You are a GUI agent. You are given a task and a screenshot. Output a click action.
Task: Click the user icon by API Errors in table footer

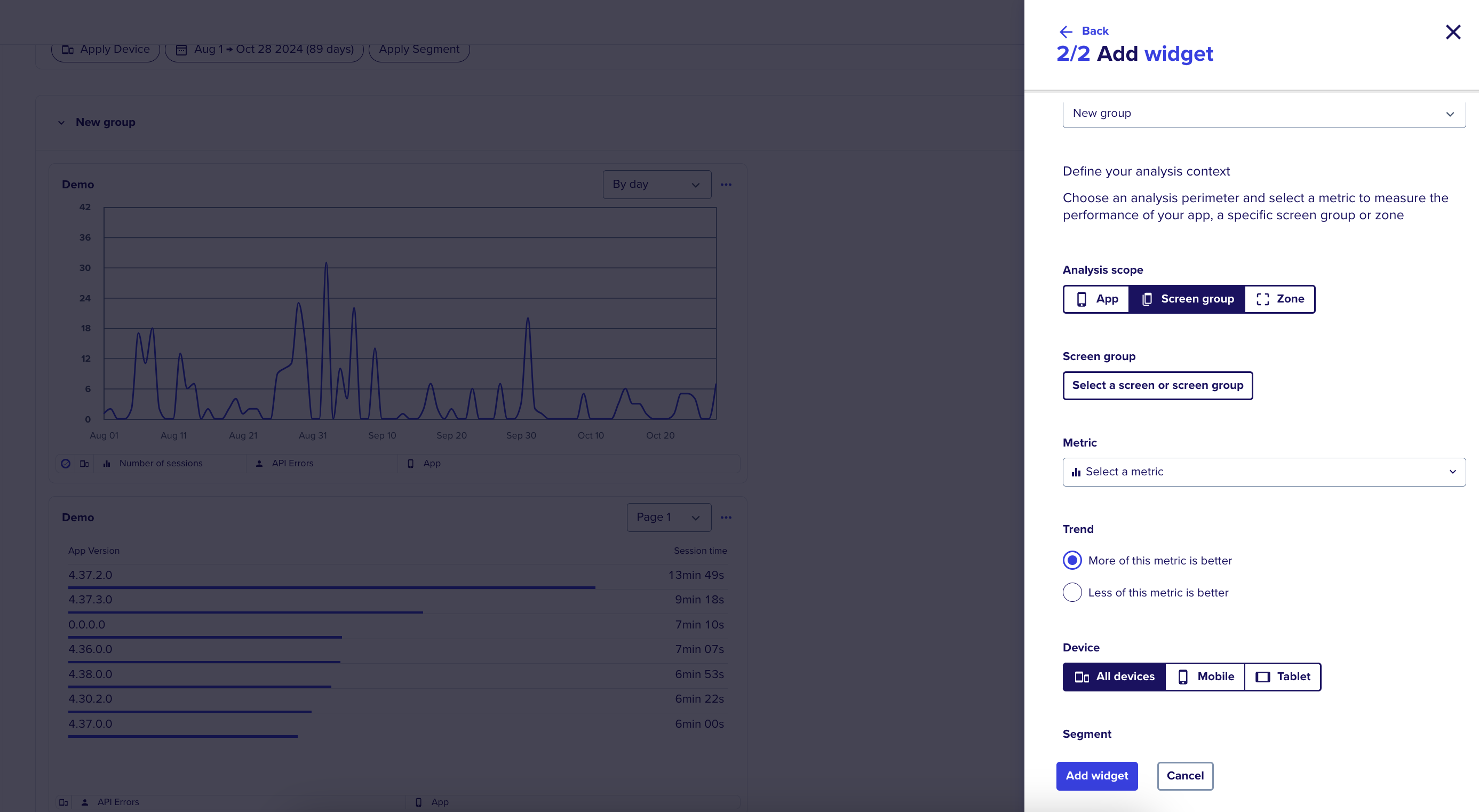pyautogui.click(x=85, y=802)
